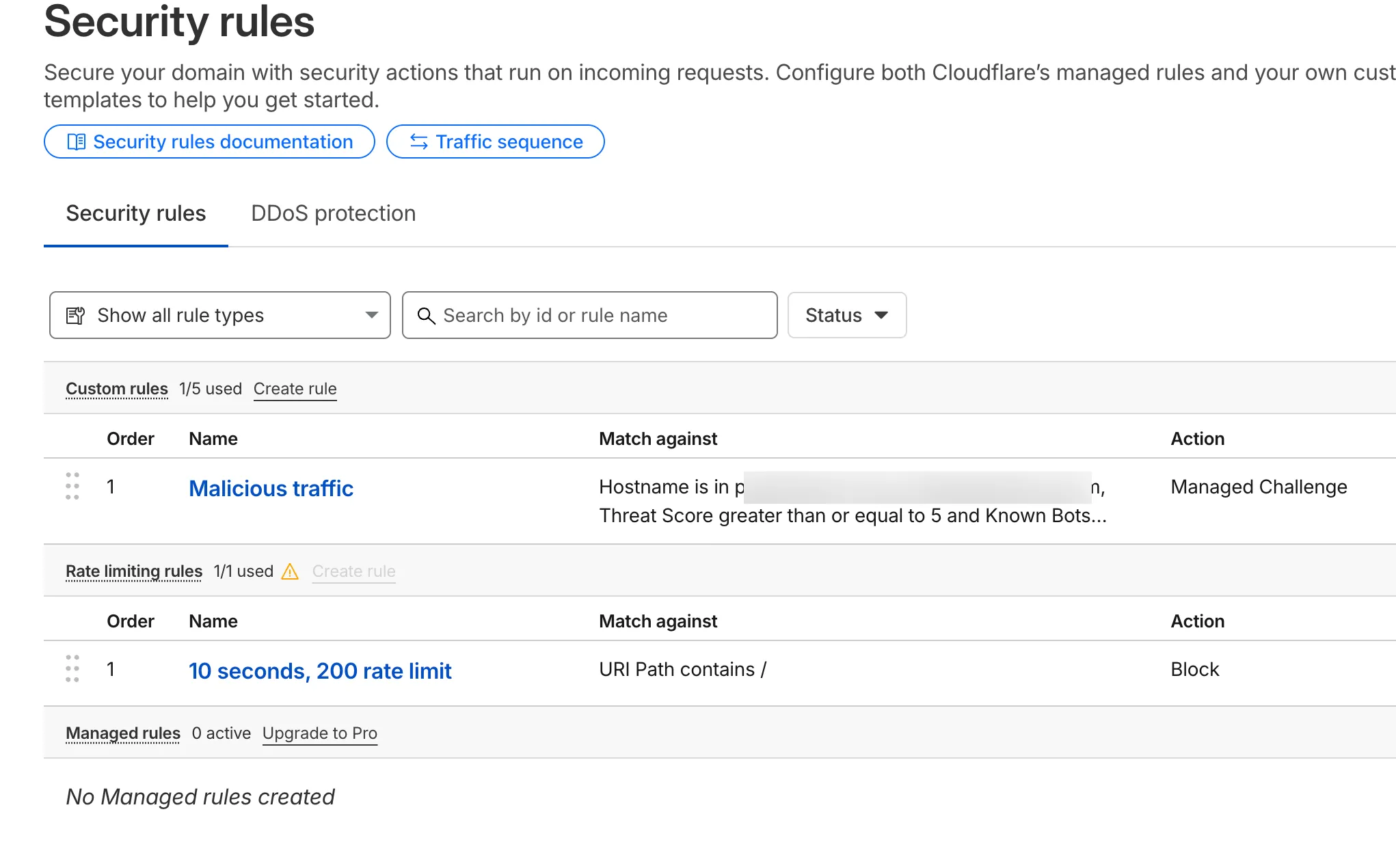Click drag handle for Malicious traffic rule
The image size is (1396, 868).
72,486
